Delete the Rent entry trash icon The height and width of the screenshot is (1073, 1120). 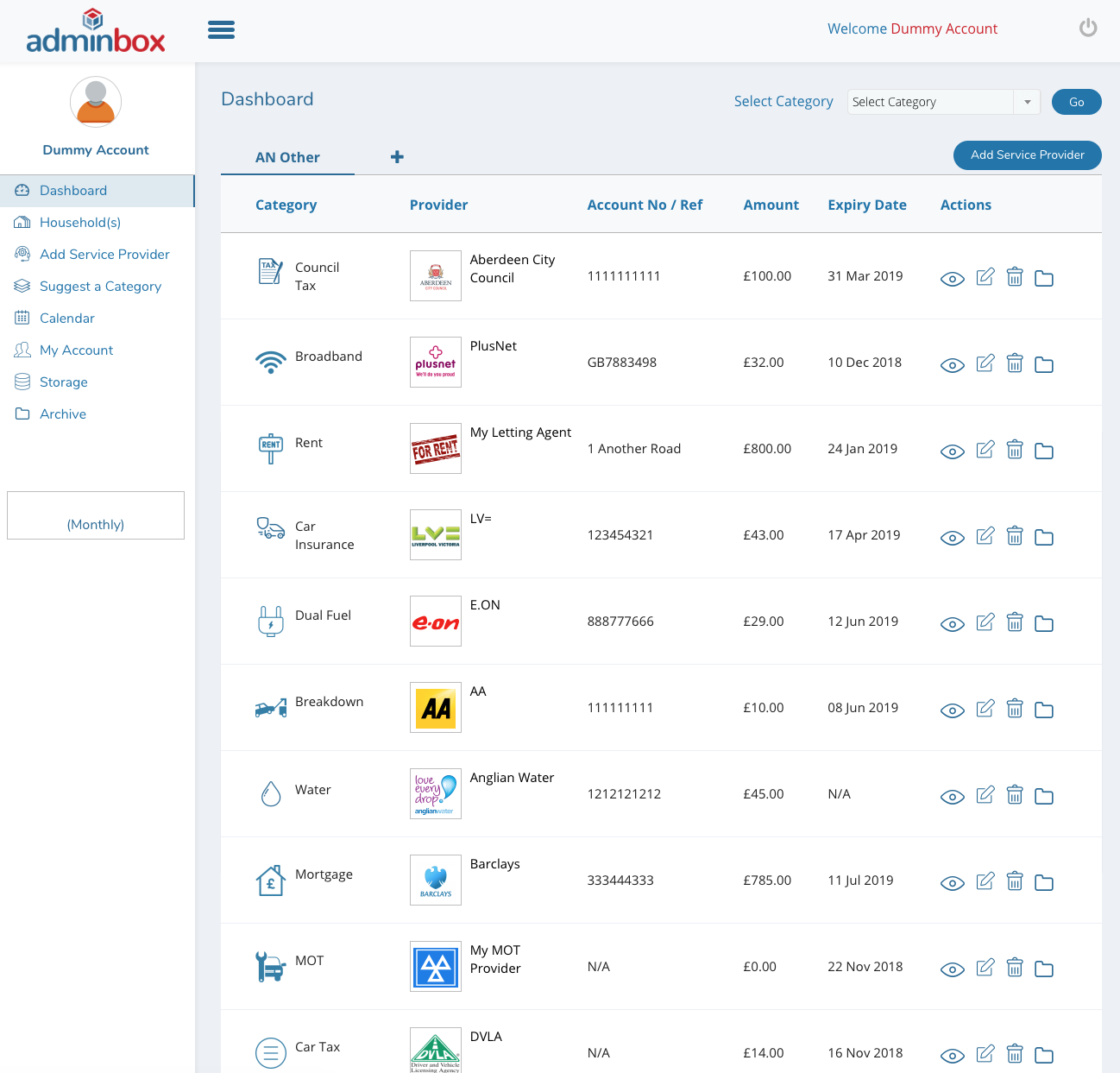tap(1015, 450)
